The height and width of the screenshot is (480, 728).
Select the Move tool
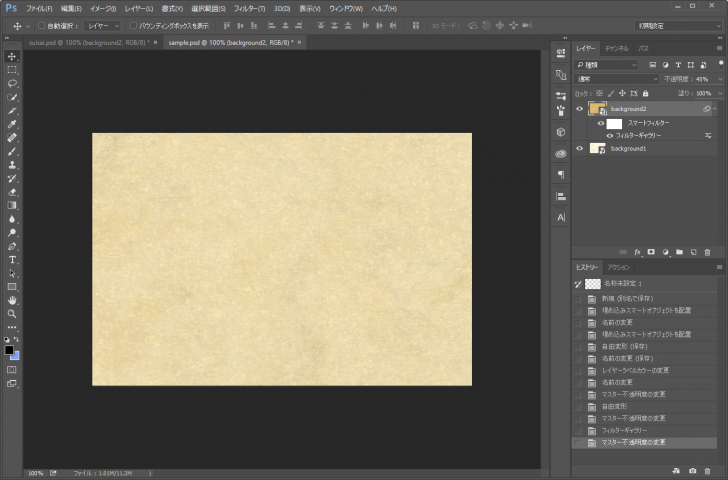(x=12, y=56)
